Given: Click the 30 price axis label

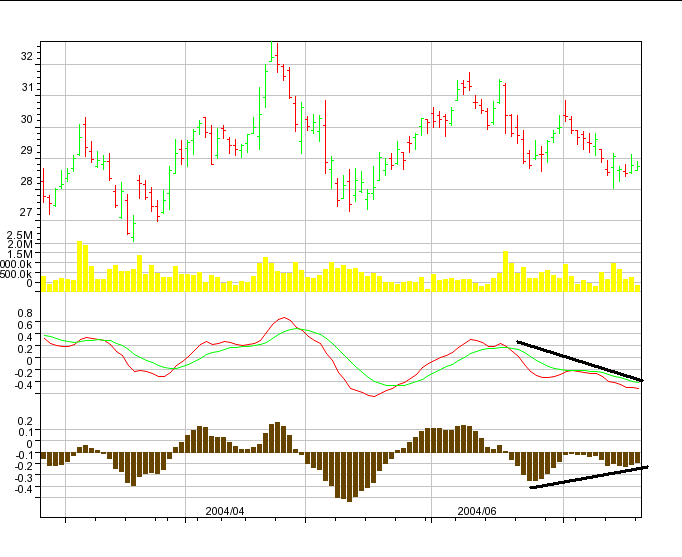Looking at the screenshot, I should point(25,119).
